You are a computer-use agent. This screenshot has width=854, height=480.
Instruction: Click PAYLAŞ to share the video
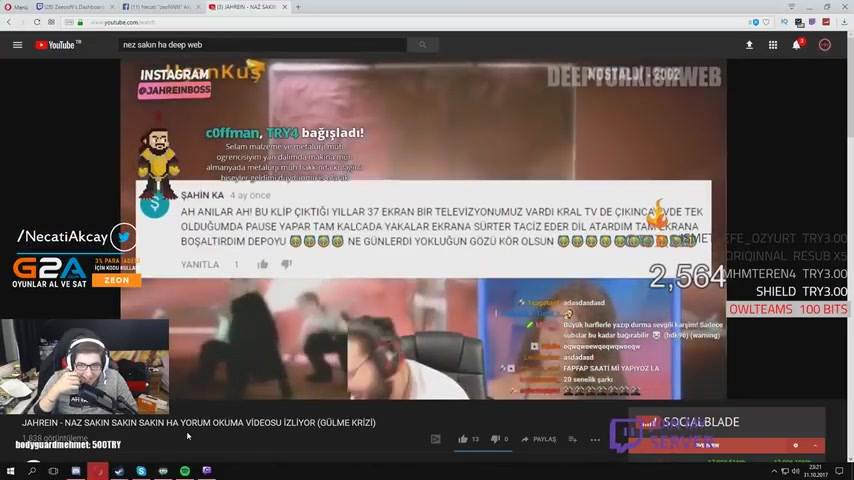pos(539,439)
